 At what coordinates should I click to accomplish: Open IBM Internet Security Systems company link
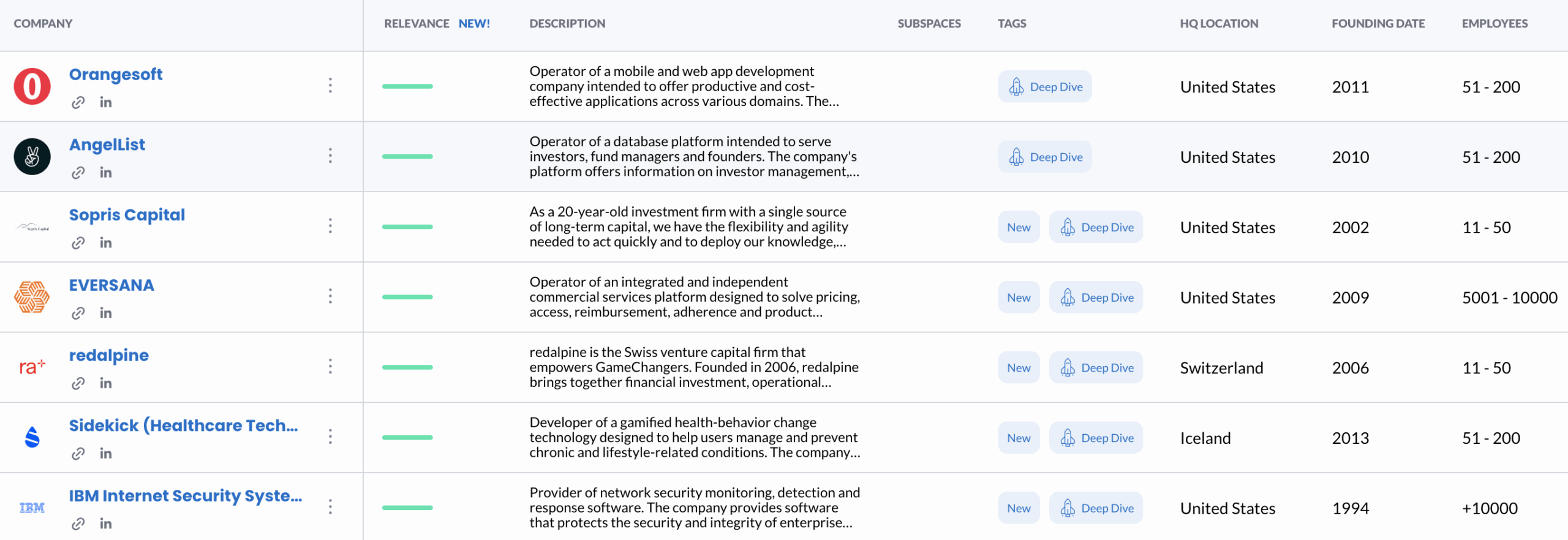(x=185, y=496)
